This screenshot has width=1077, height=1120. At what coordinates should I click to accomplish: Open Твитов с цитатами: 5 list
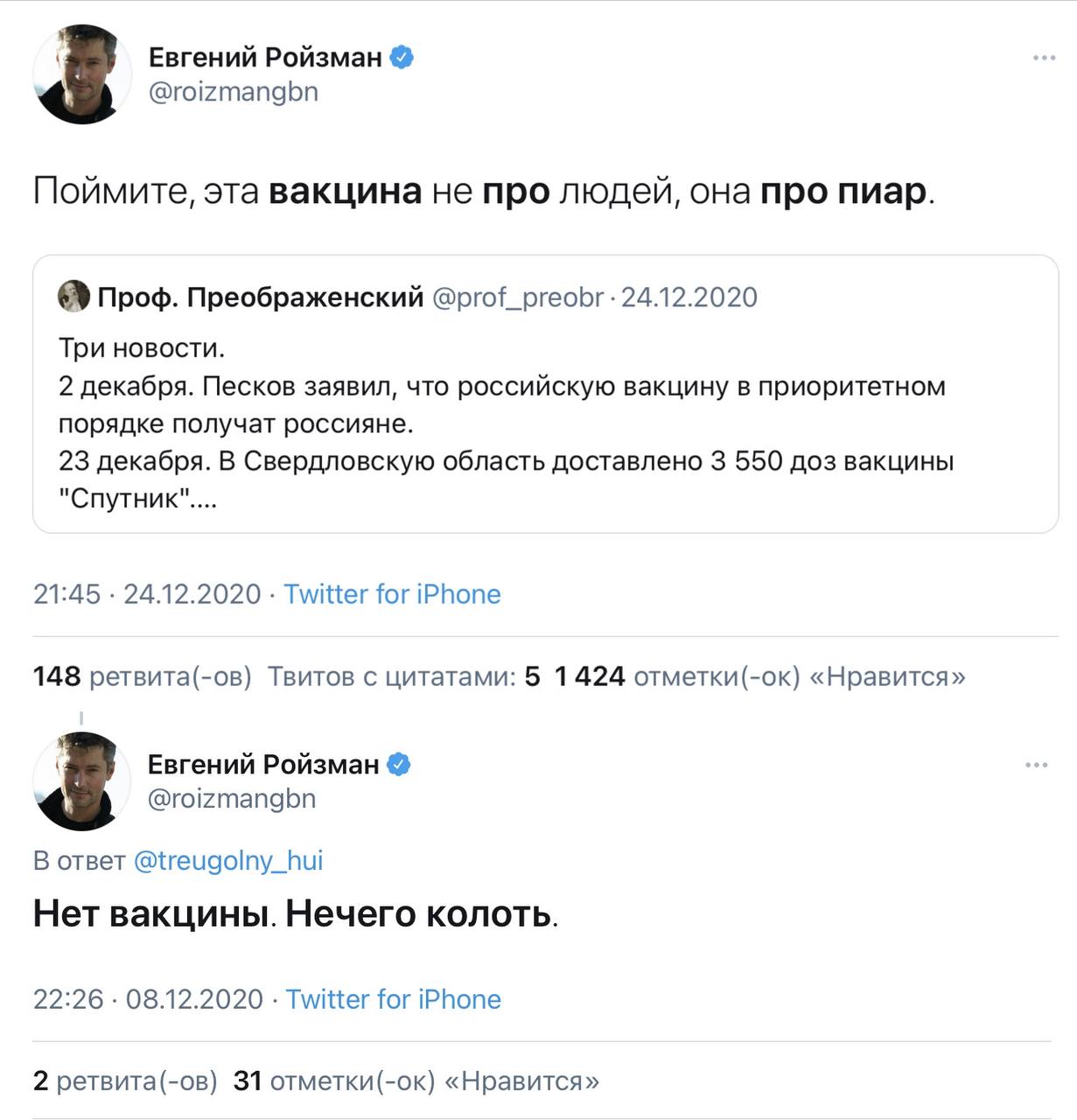(x=403, y=676)
